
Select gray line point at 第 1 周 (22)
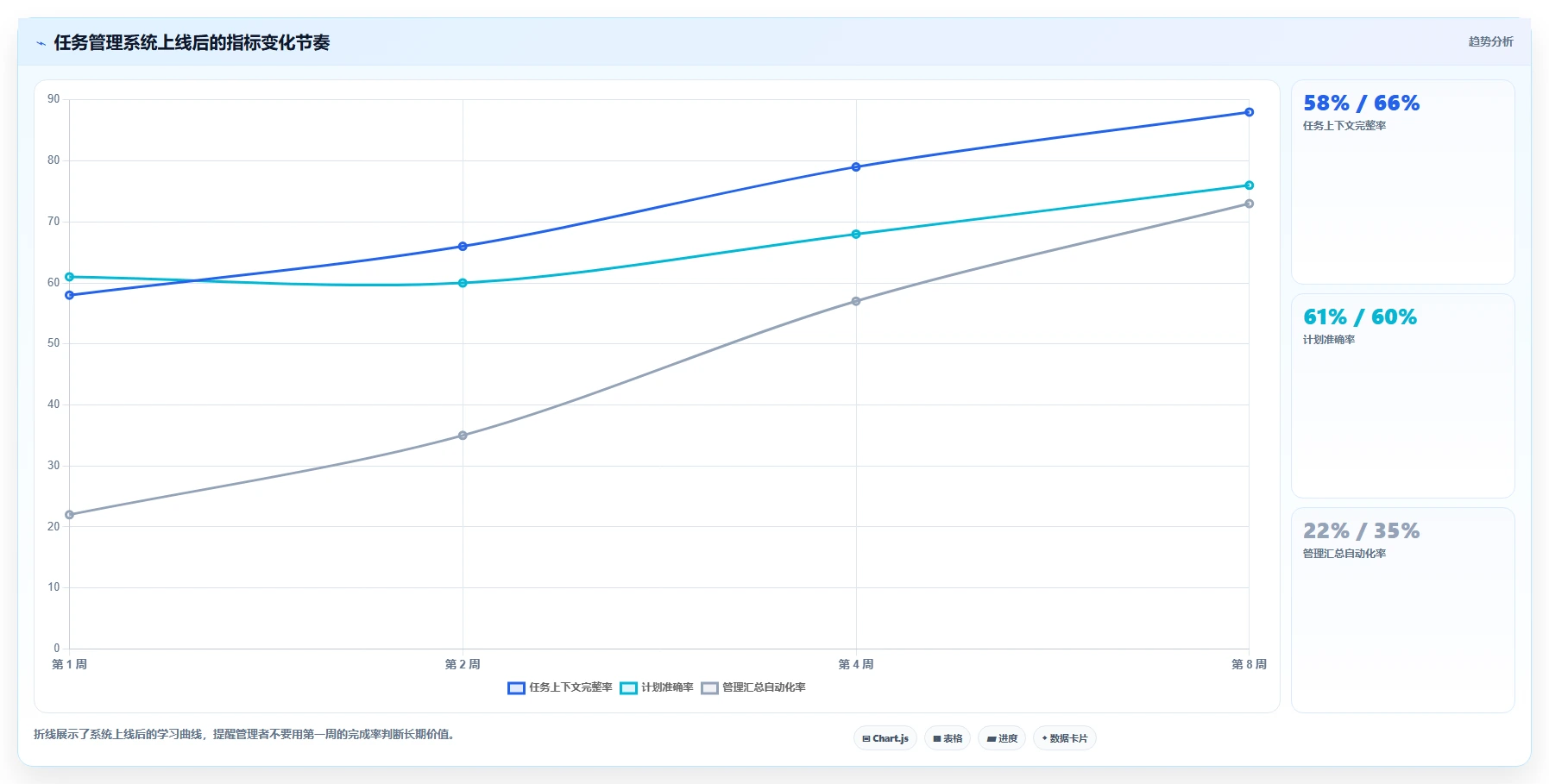point(69,515)
